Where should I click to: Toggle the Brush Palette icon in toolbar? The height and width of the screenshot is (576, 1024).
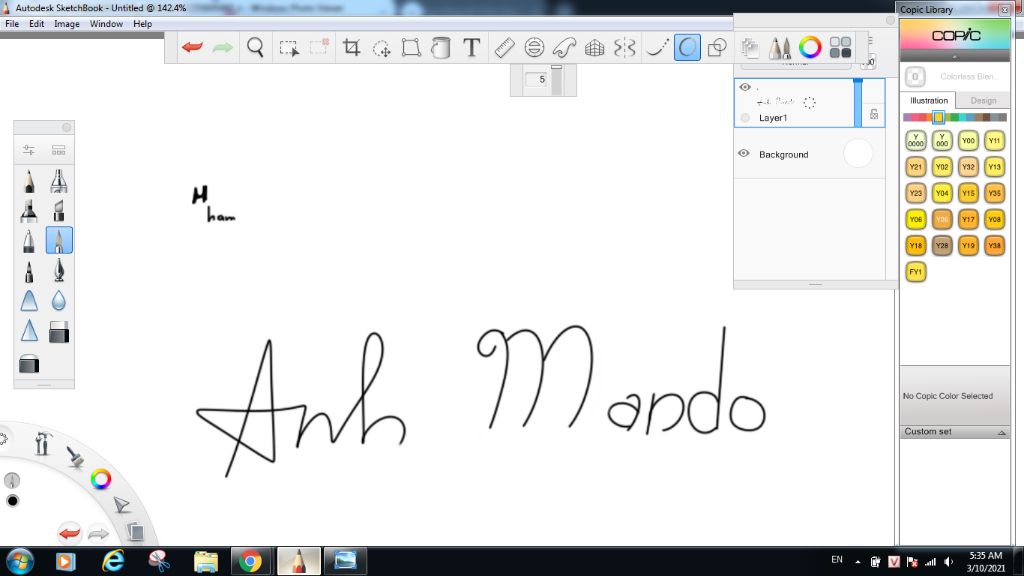pyautogui.click(x=779, y=47)
